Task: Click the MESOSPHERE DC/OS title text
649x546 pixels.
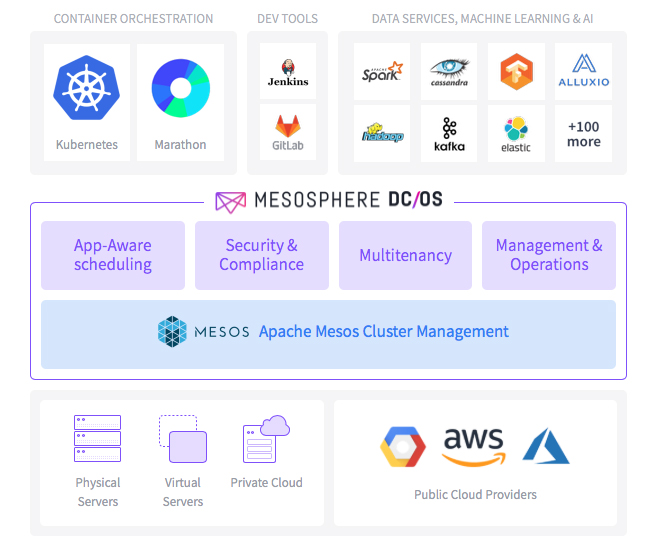Action: [349, 200]
